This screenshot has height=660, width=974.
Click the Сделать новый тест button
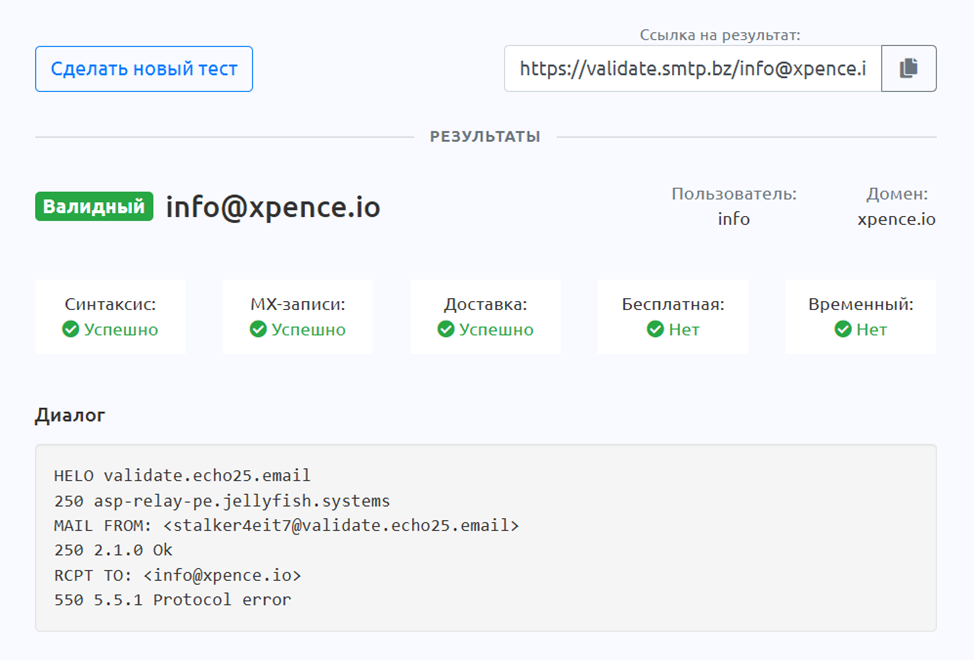pyautogui.click(x=144, y=69)
